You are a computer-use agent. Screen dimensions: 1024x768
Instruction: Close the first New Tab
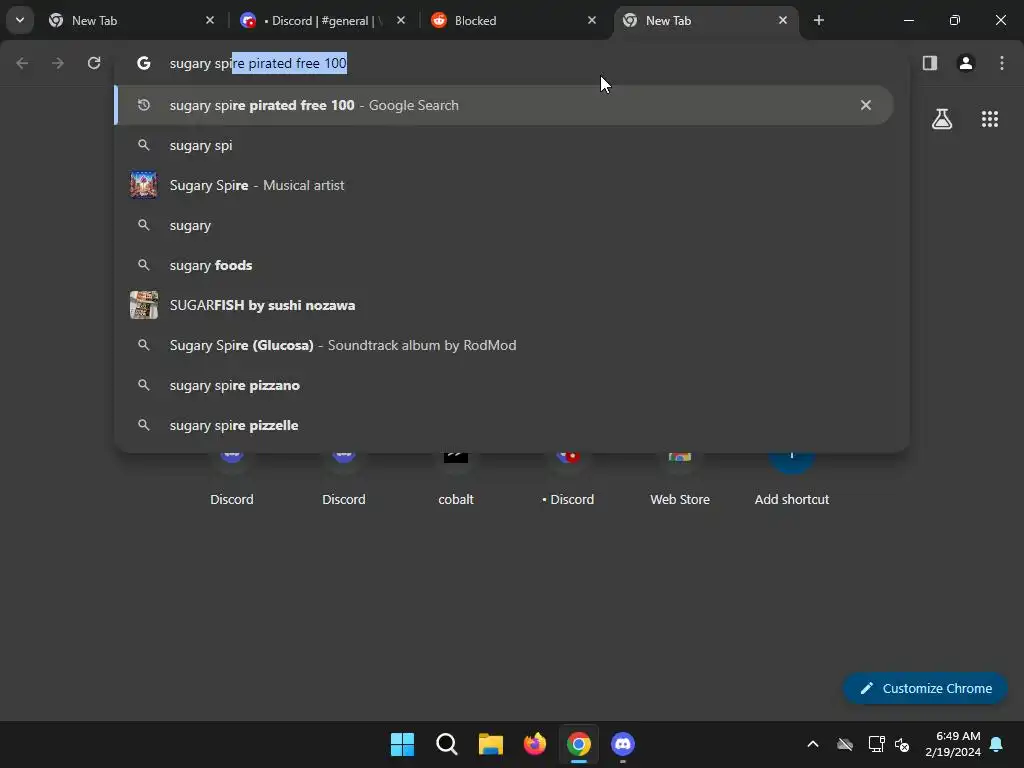210,20
